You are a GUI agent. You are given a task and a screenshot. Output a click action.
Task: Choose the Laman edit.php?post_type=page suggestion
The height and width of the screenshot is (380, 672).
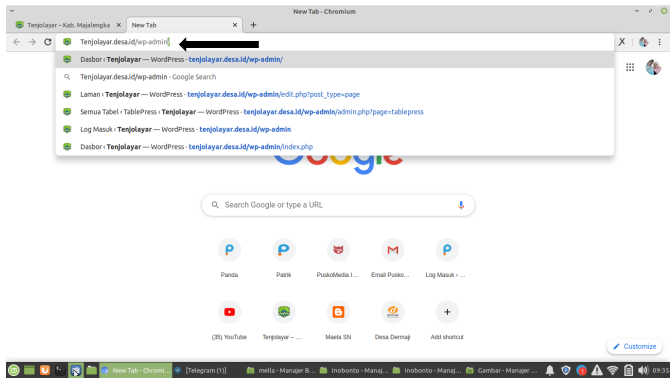334,94
